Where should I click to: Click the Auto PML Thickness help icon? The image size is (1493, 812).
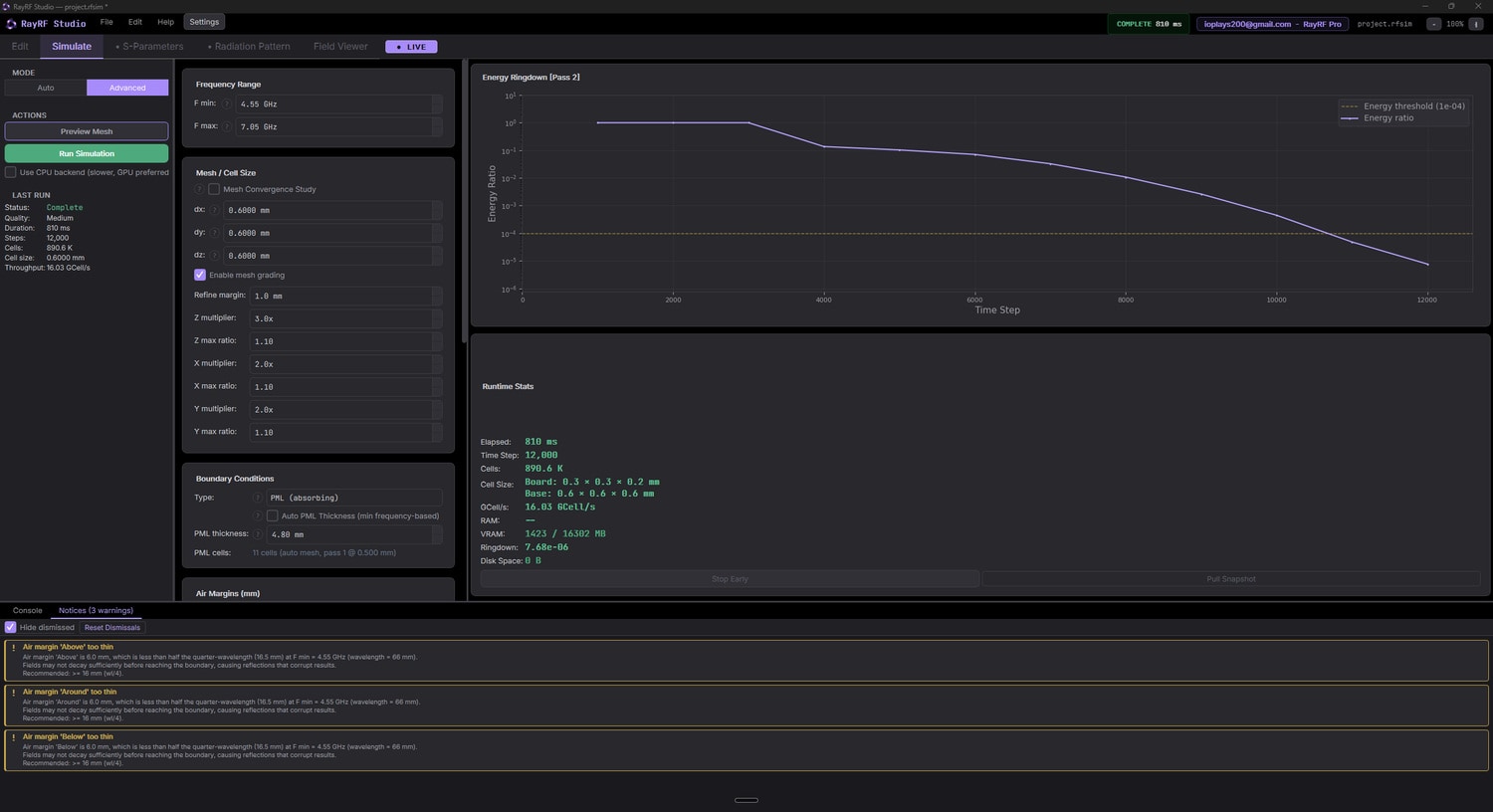point(258,515)
